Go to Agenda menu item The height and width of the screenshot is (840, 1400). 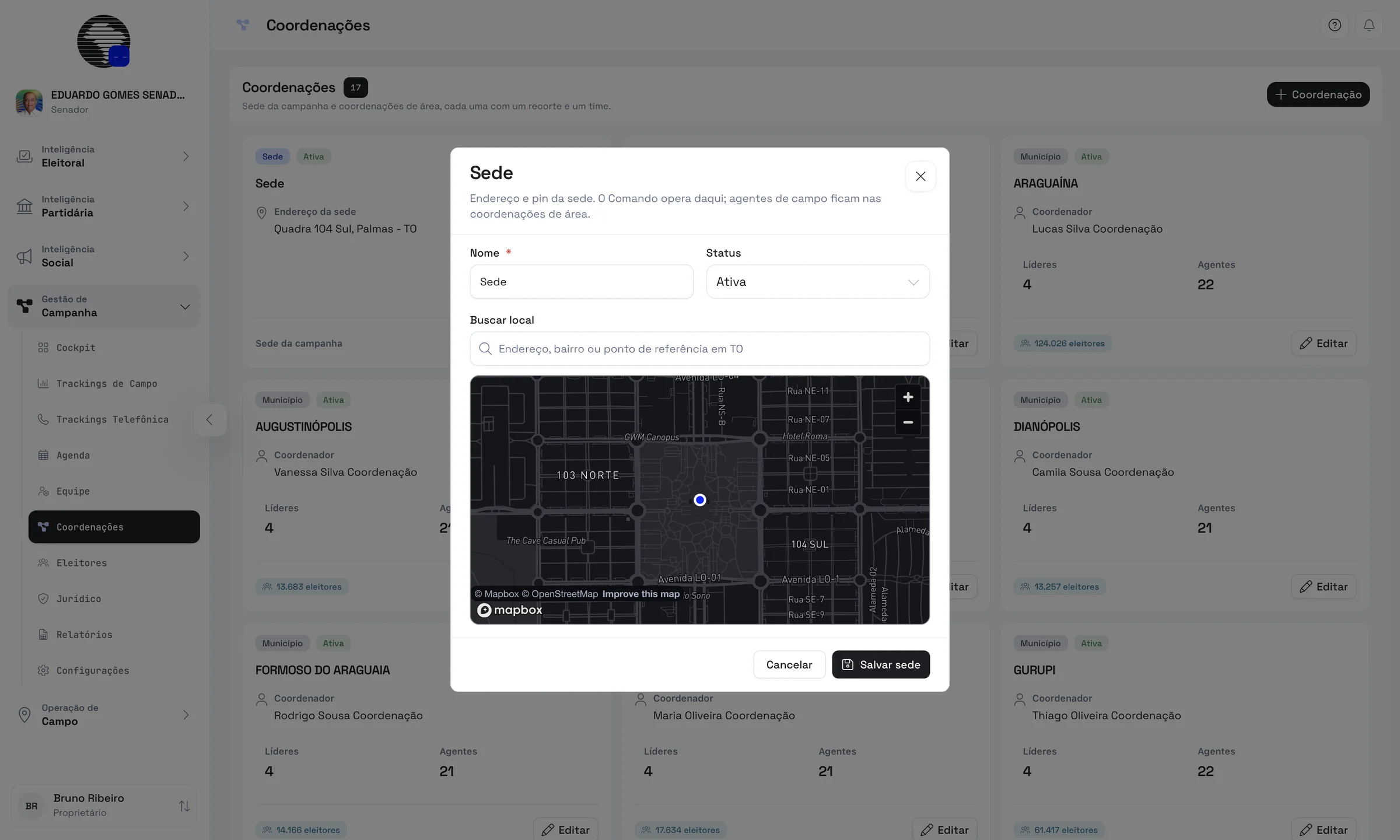point(114,455)
